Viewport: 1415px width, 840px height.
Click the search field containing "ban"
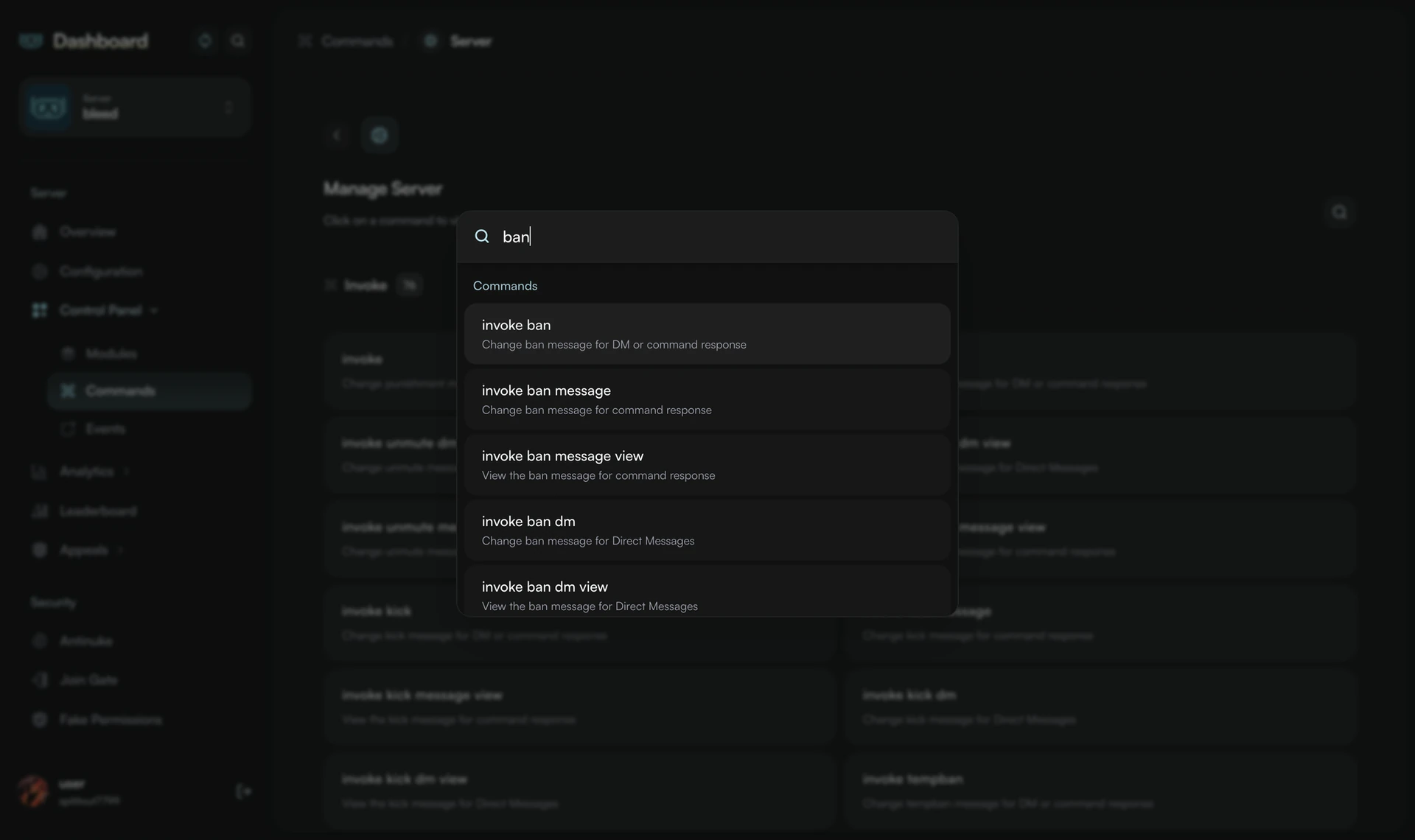click(707, 237)
